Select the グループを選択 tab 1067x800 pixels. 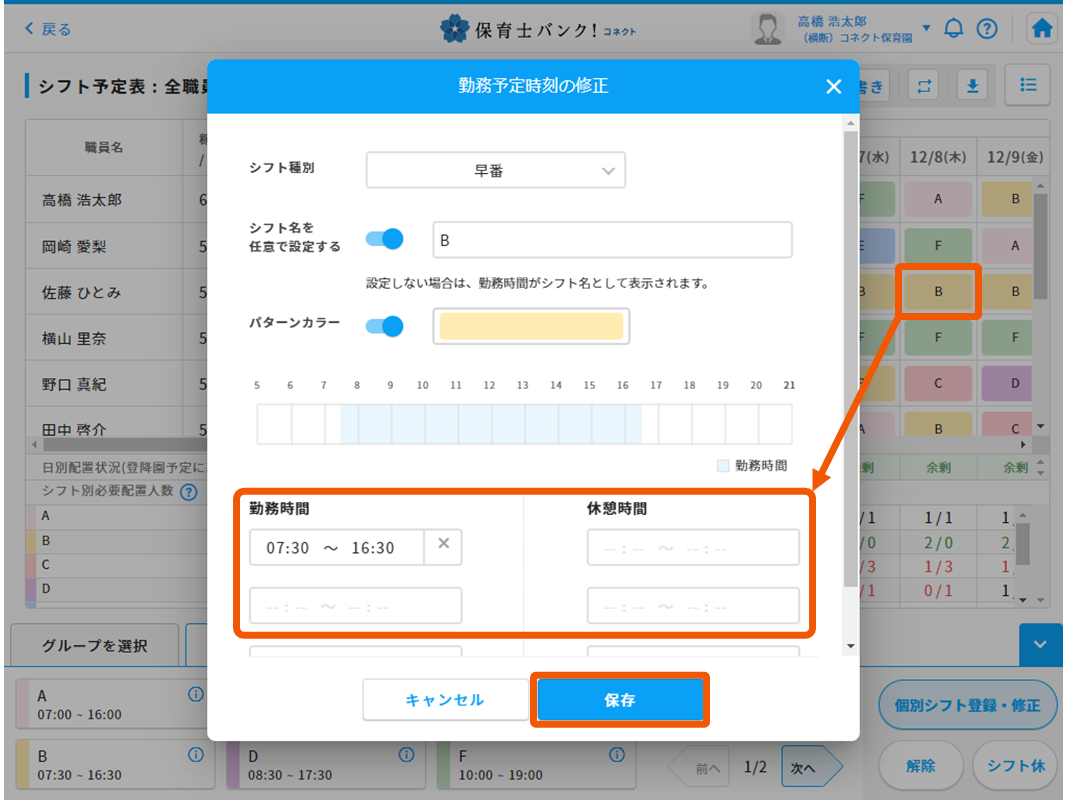coord(95,645)
